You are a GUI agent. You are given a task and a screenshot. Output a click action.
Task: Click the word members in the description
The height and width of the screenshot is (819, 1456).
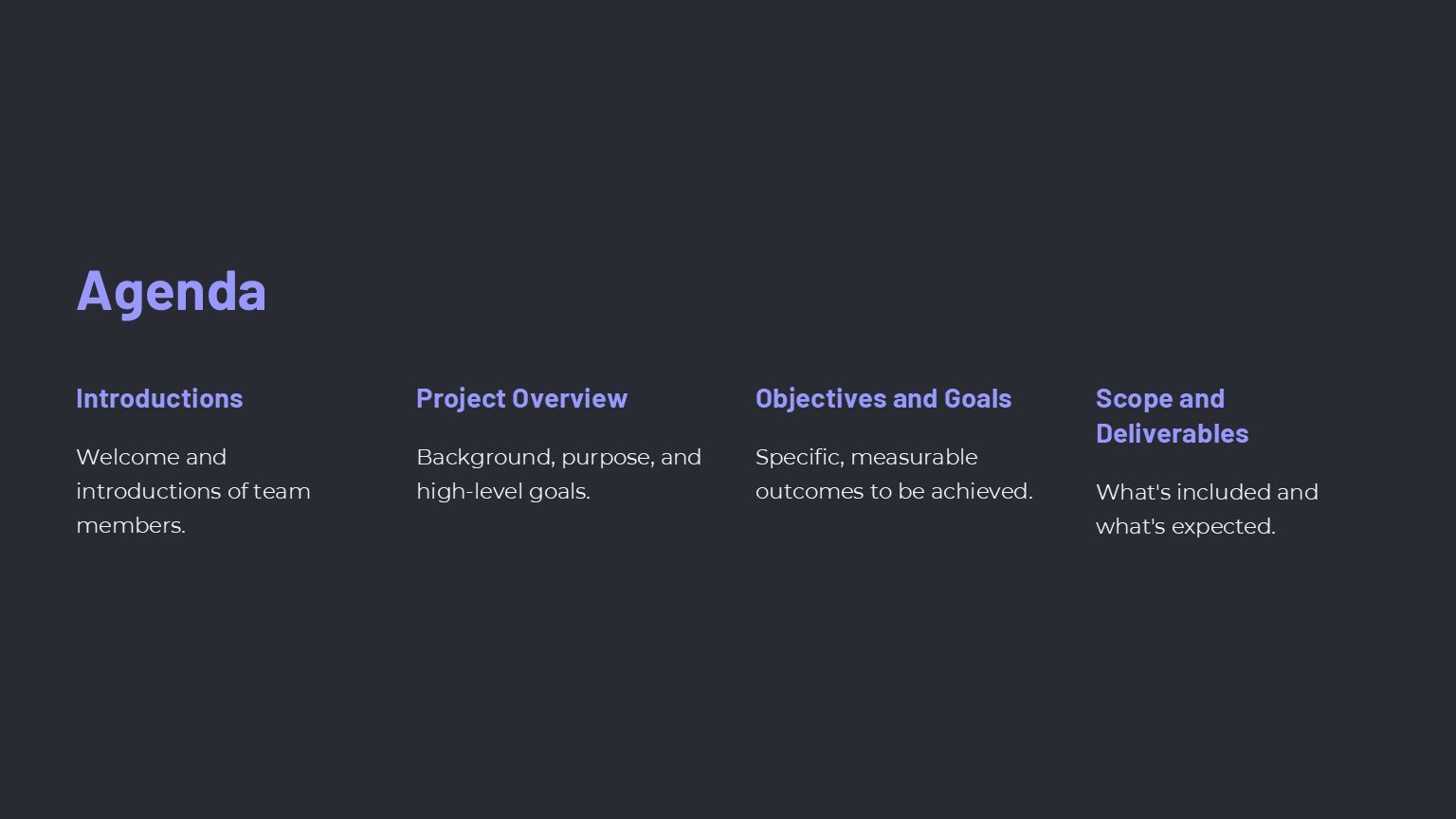coord(128,525)
